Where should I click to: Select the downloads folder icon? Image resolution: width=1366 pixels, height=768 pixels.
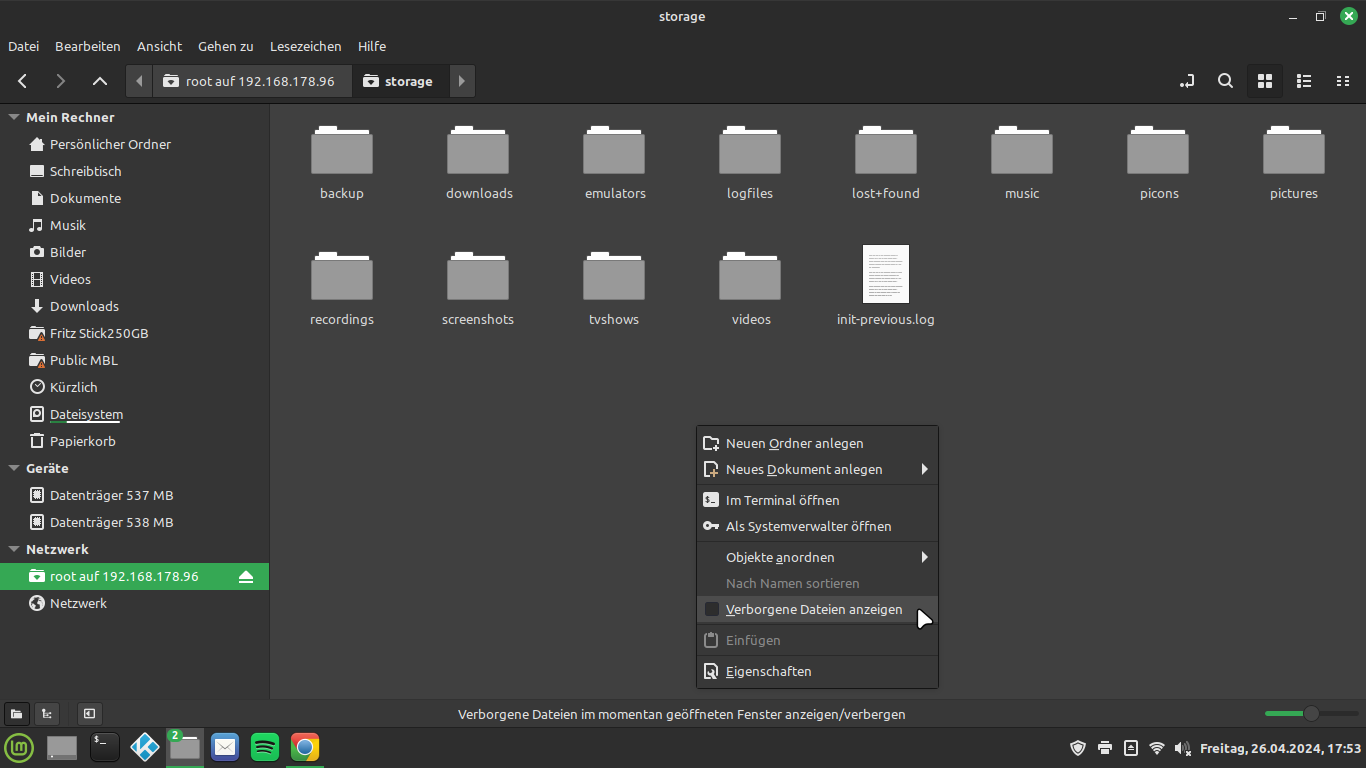478,150
